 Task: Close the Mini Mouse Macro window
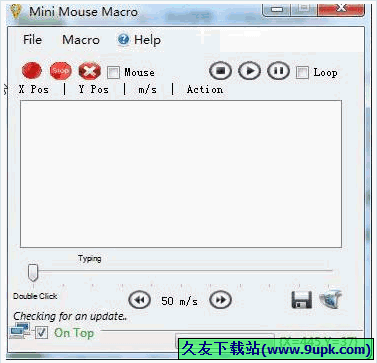coord(340,9)
